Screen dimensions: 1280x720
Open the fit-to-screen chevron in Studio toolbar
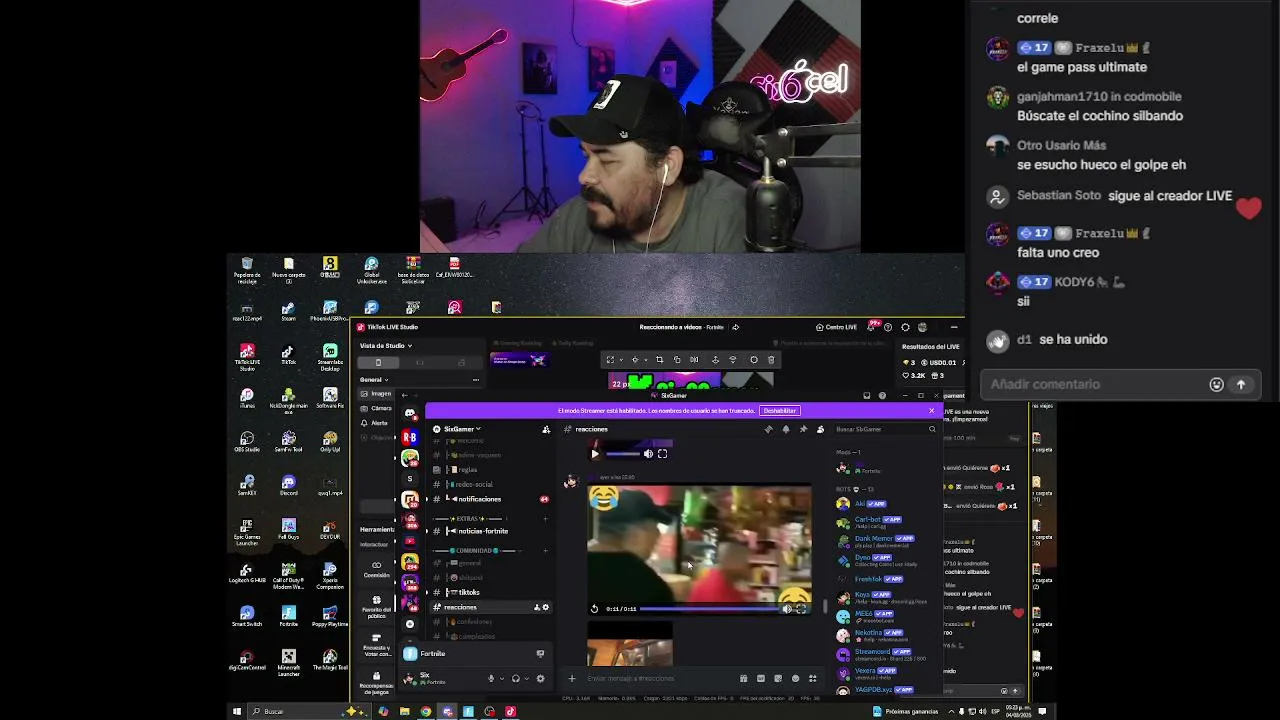point(619,360)
